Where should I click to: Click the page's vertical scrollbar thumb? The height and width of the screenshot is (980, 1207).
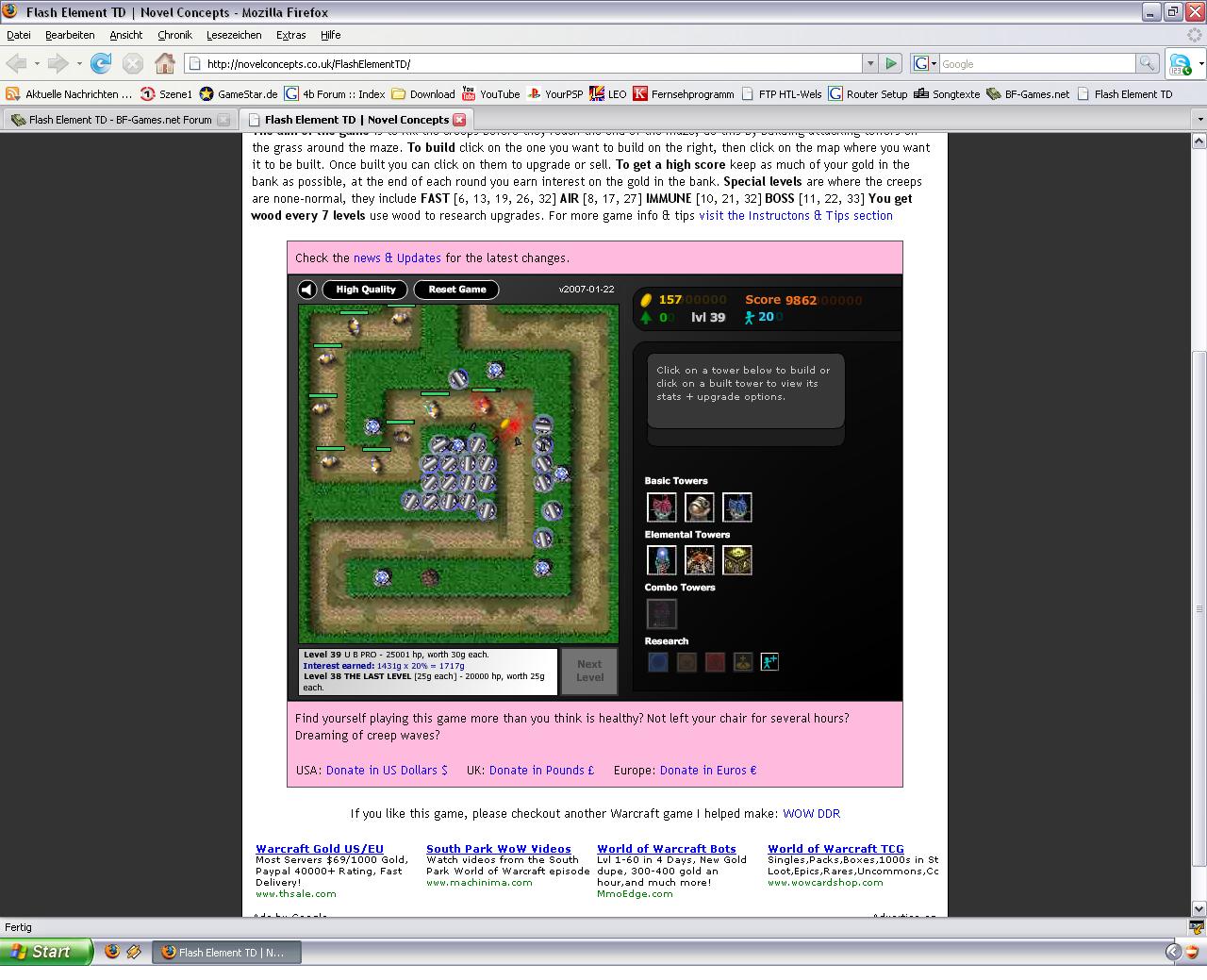click(x=1199, y=608)
